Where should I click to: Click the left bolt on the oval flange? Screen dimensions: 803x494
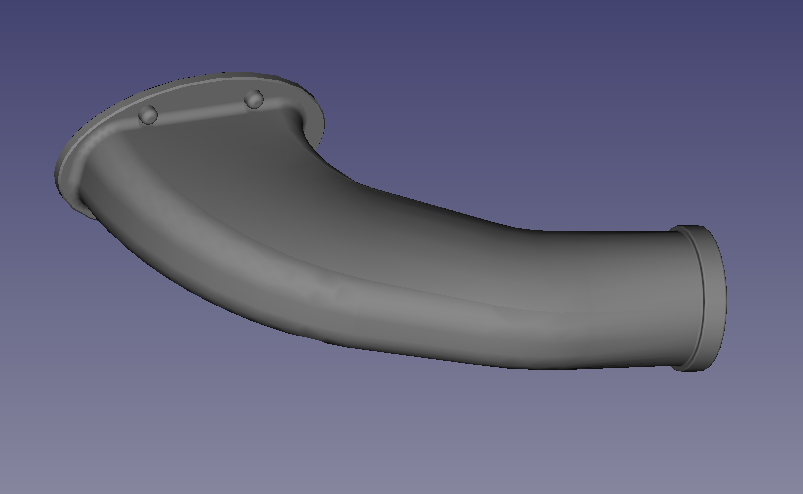coord(148,115)
